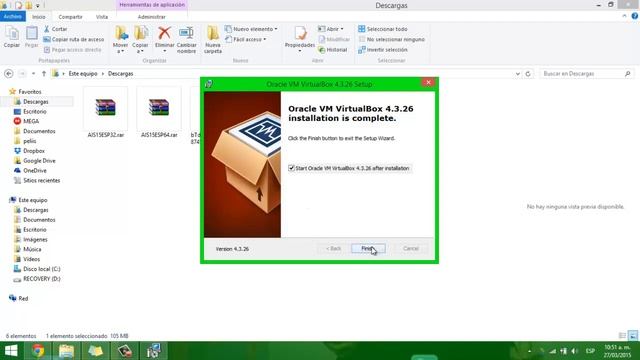This screenshot has height=360, width=640.
Task: Select Descargas under Favoritos
Action: coord(36,102)
